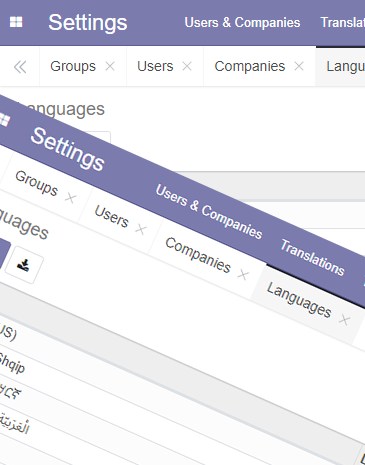Click the import/download icon button

(24, 265)
